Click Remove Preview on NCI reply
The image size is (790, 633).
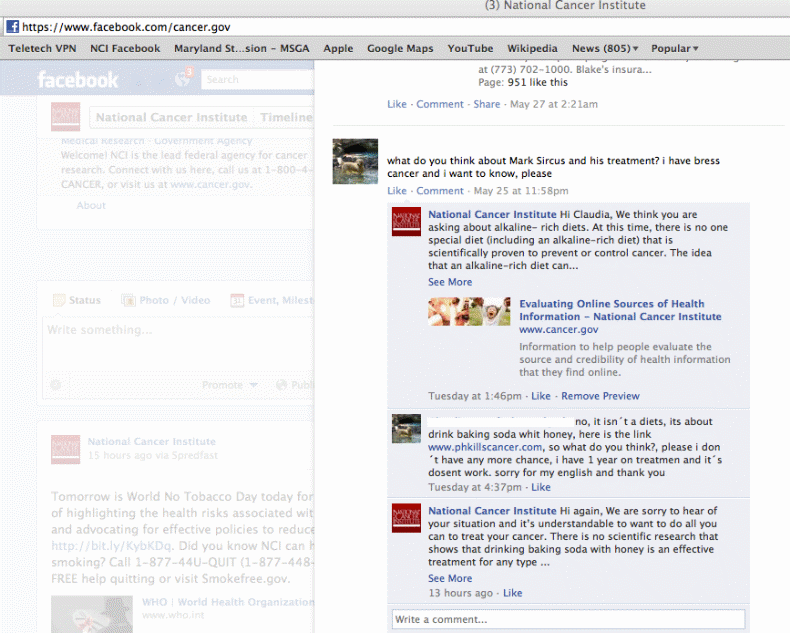(600, 396)
